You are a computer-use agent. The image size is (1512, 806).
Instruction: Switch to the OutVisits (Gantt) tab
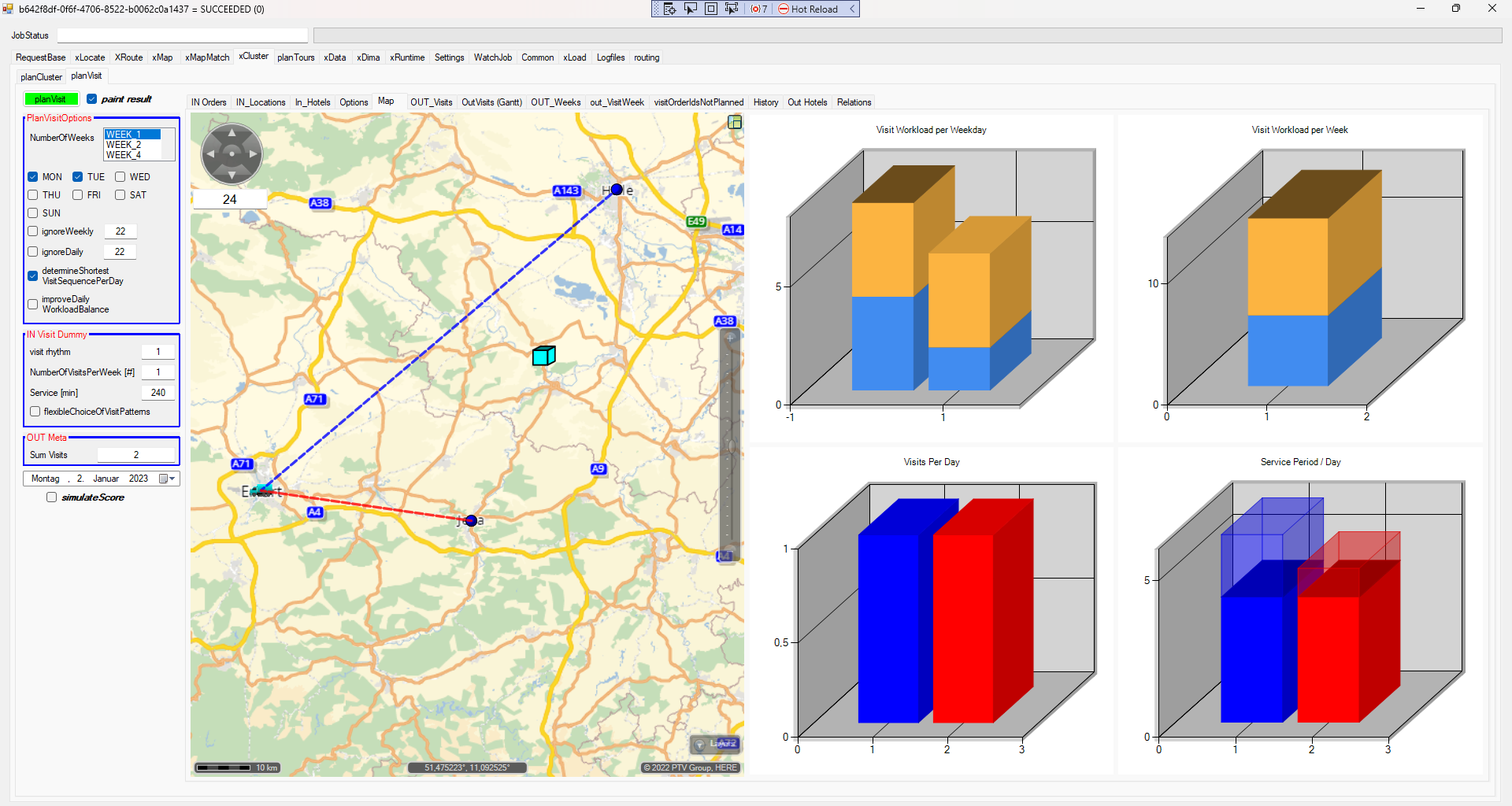491,102
